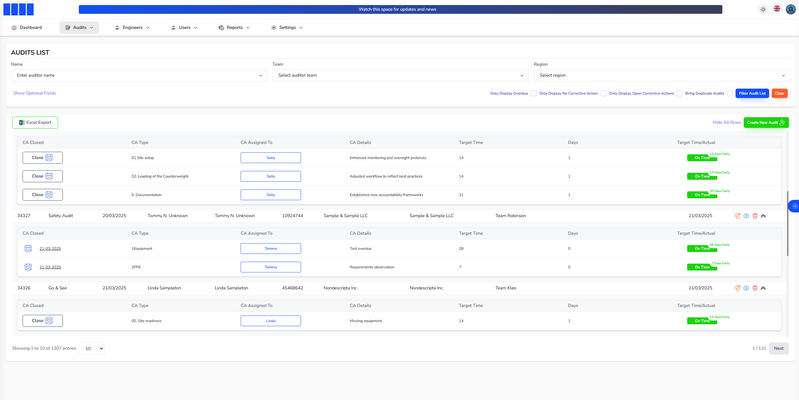Tick the Only Display Overdue checkbox

click(534, 93)
